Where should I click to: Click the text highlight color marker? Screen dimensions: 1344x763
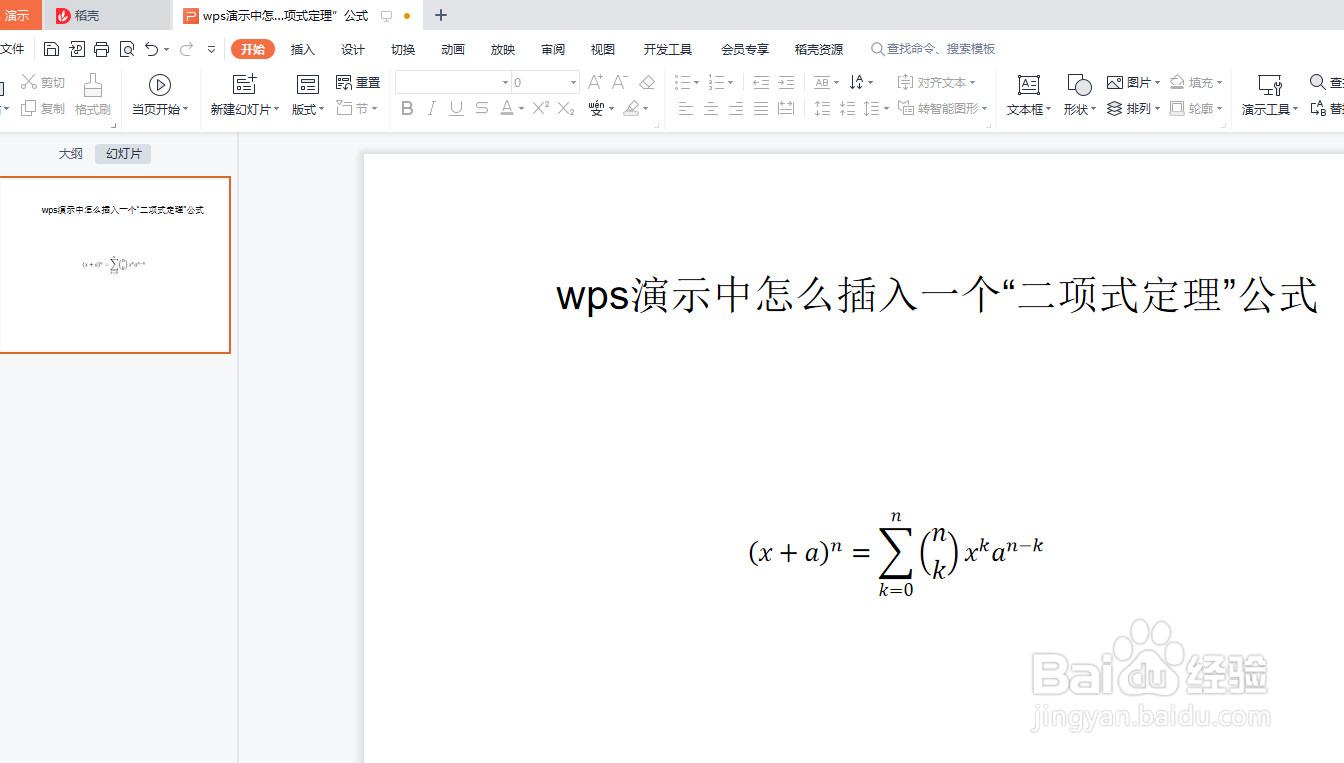[631, 108]
